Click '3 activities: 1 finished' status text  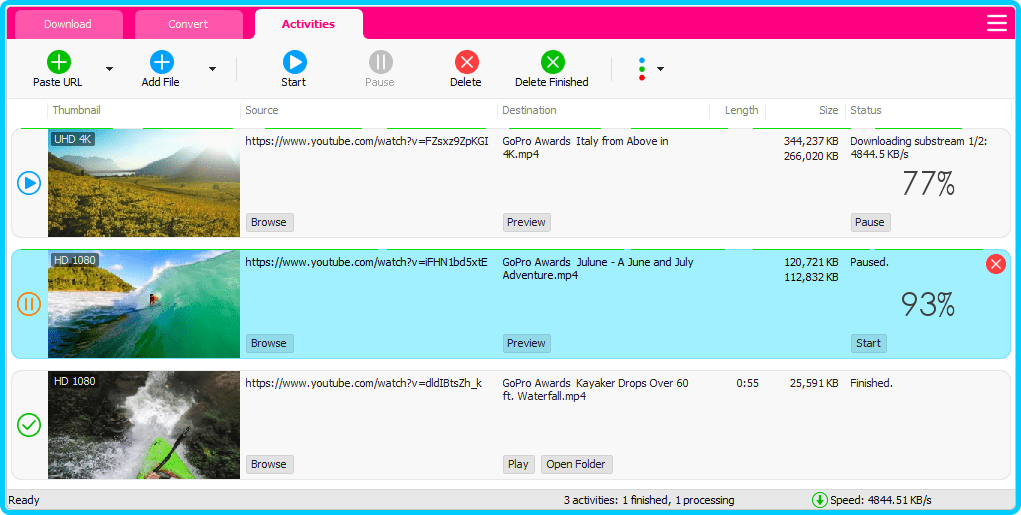pyautogui.click(x=649, y=500)
